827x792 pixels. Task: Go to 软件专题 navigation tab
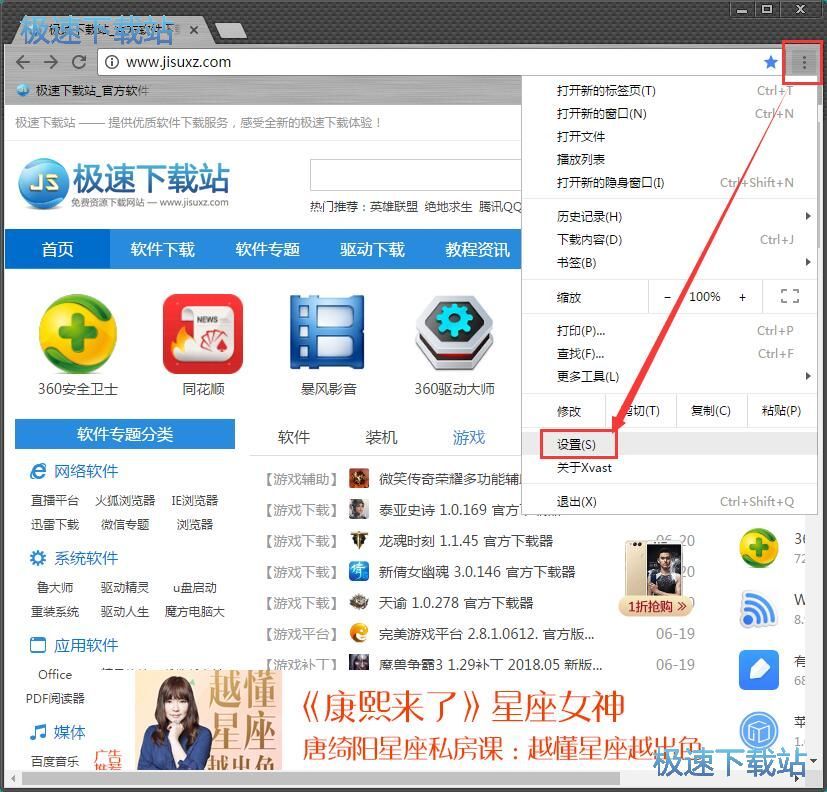[x=267, y=249]
